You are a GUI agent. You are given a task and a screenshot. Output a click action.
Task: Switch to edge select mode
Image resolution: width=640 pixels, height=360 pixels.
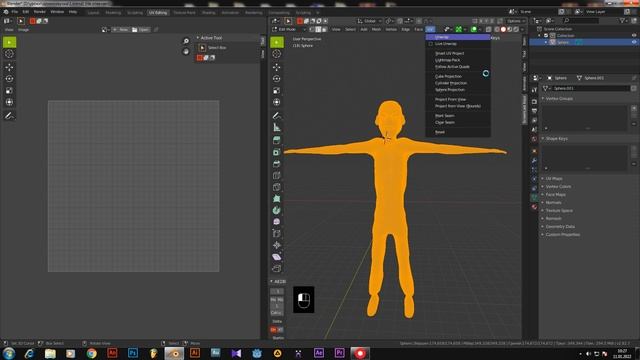tap(318, 29)
